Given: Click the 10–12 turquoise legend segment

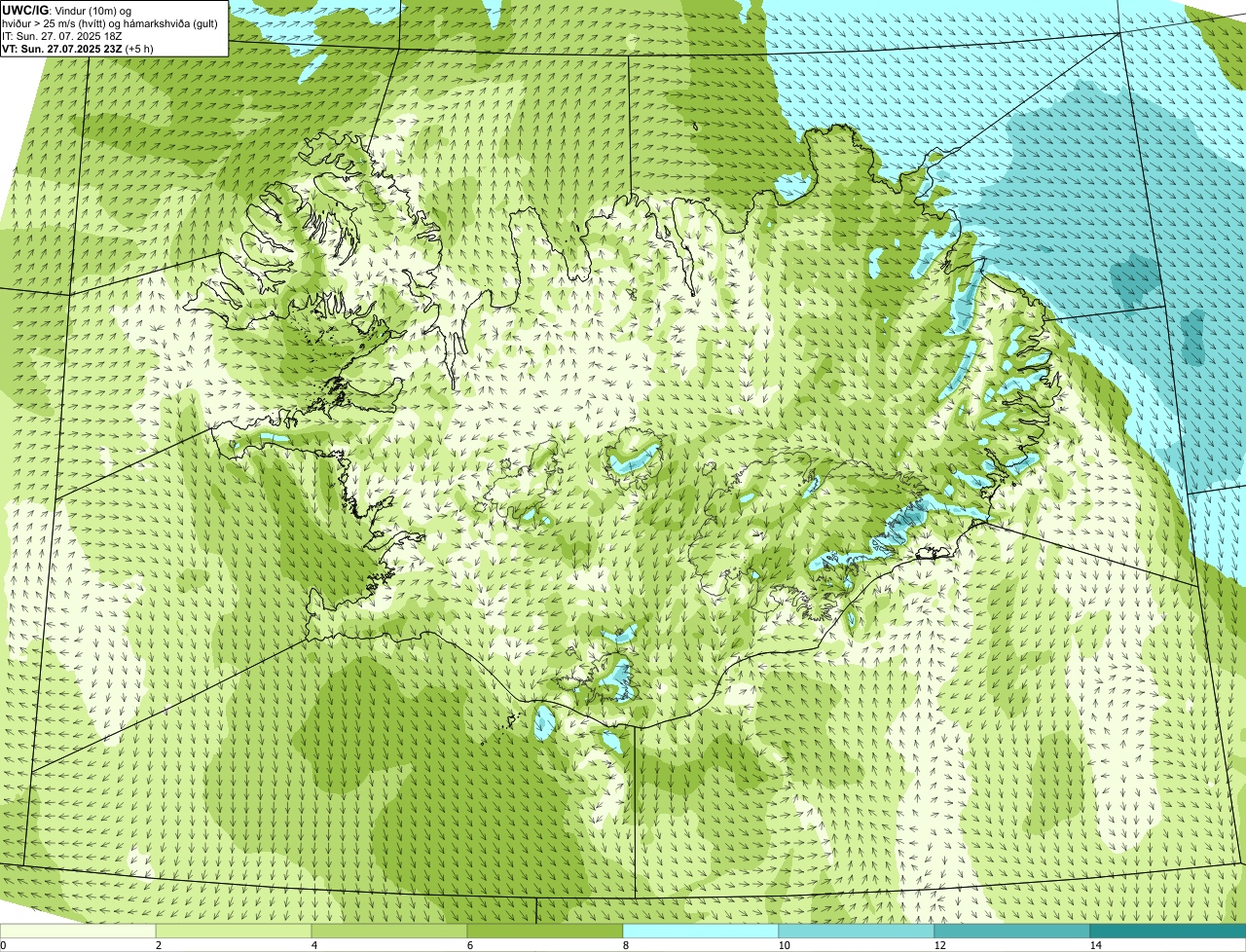Looking at the screenshot, I should click(857, 932).
